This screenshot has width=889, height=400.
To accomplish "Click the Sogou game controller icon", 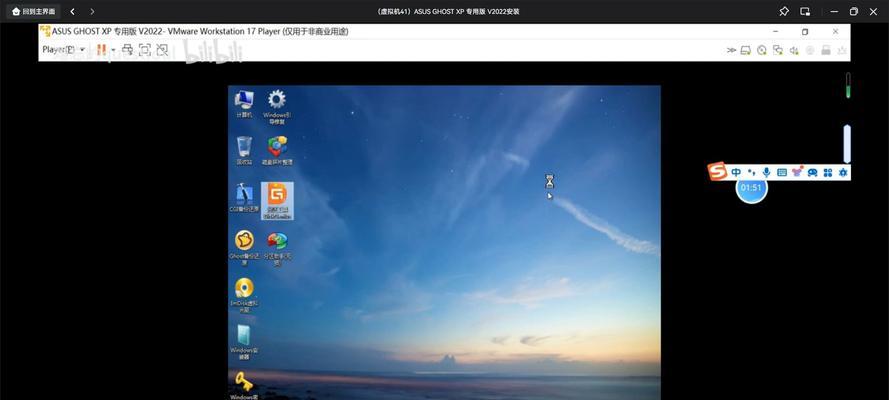I will point(812,172).
